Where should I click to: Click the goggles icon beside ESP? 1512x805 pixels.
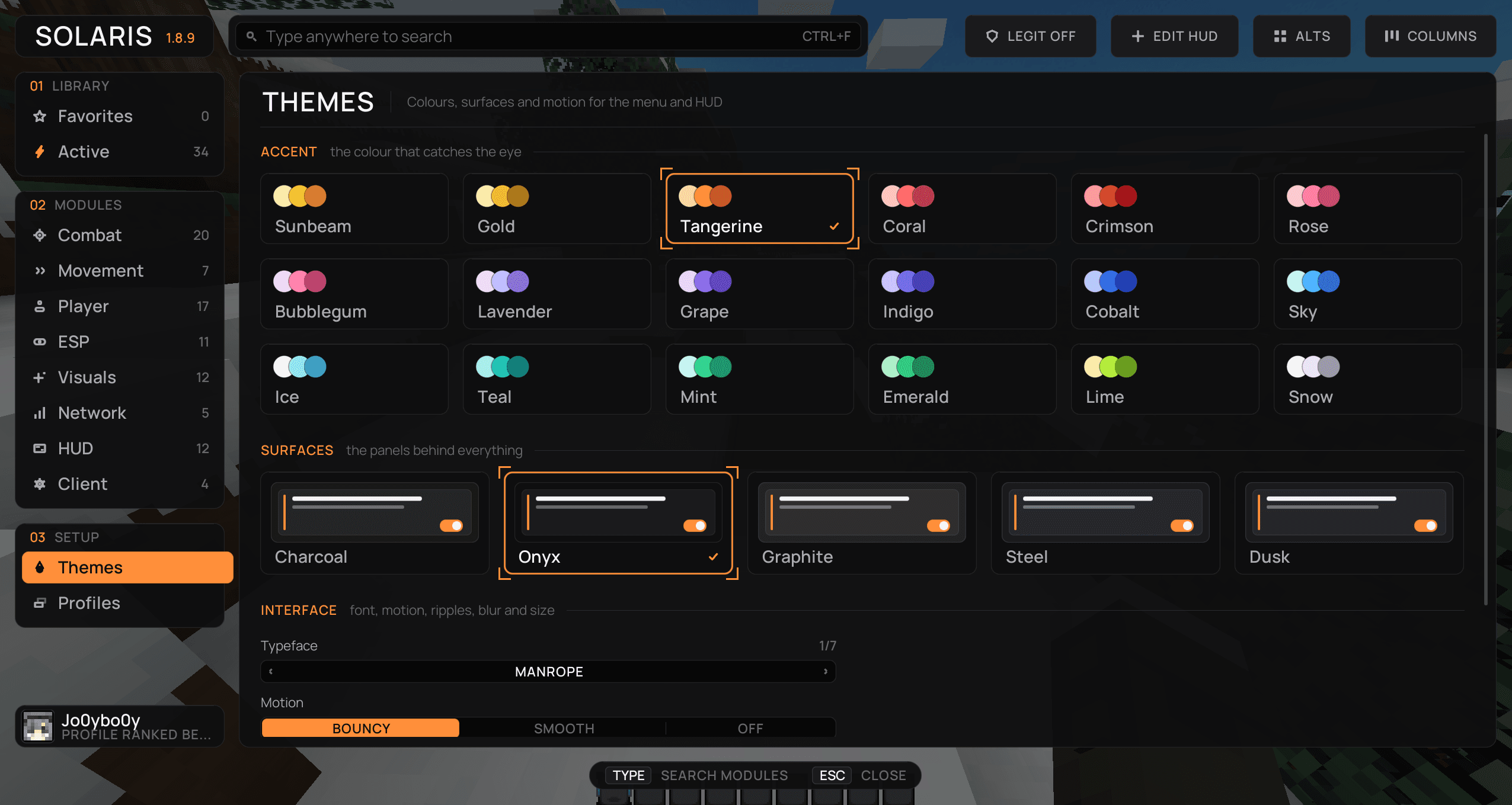pyautogui.click(x=40, y=342)
